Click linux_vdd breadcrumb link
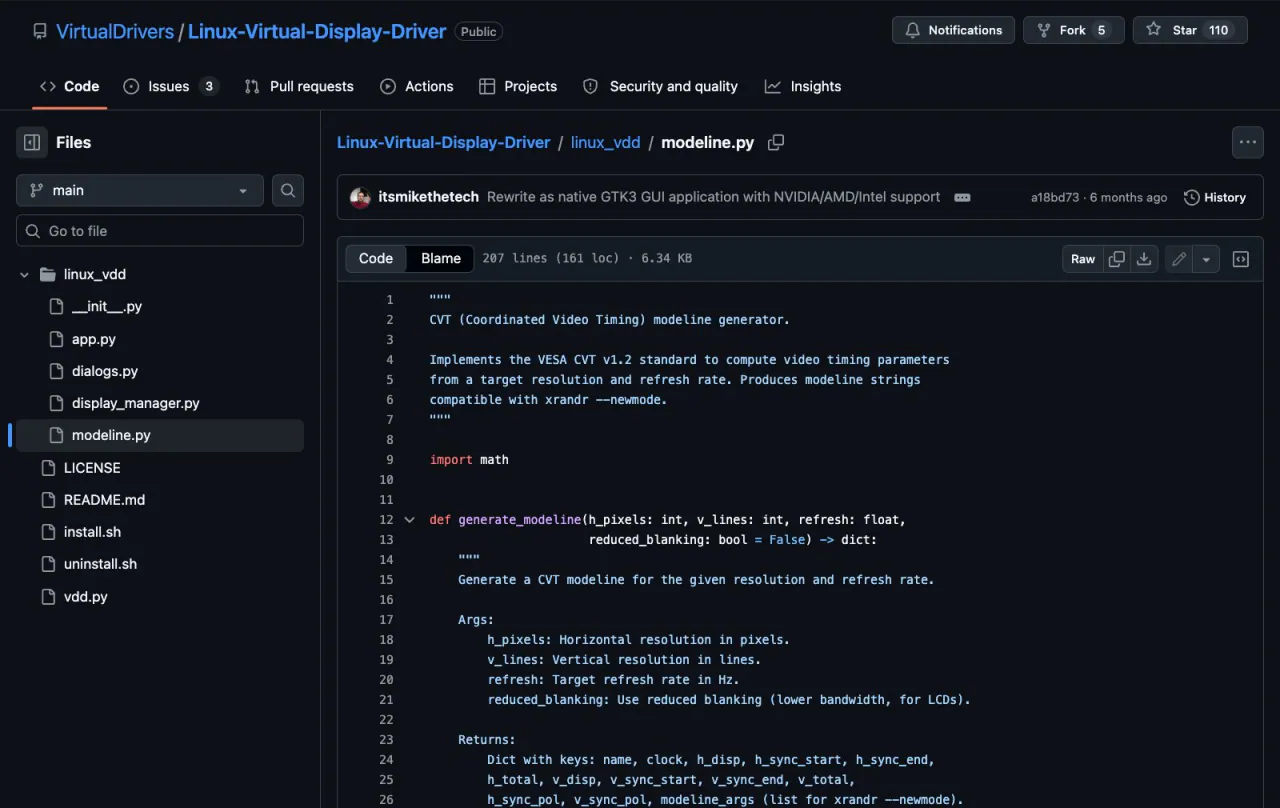Viewport: 1280px width, 808px height. [605, 142]
